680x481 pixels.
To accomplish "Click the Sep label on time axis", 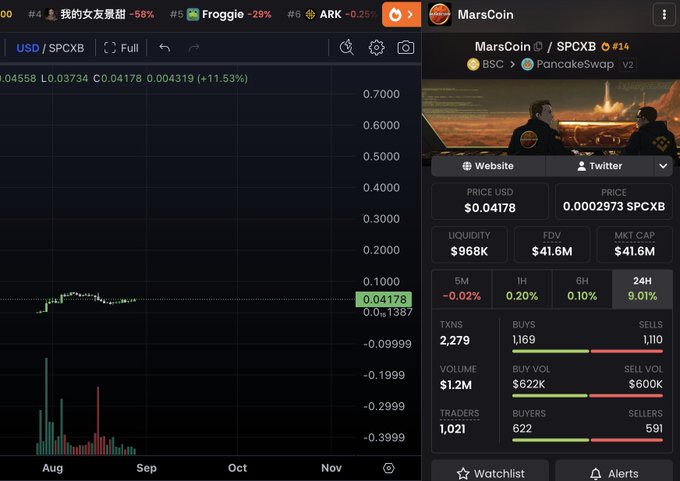I will pyautogui.click(x=146, y=468).
